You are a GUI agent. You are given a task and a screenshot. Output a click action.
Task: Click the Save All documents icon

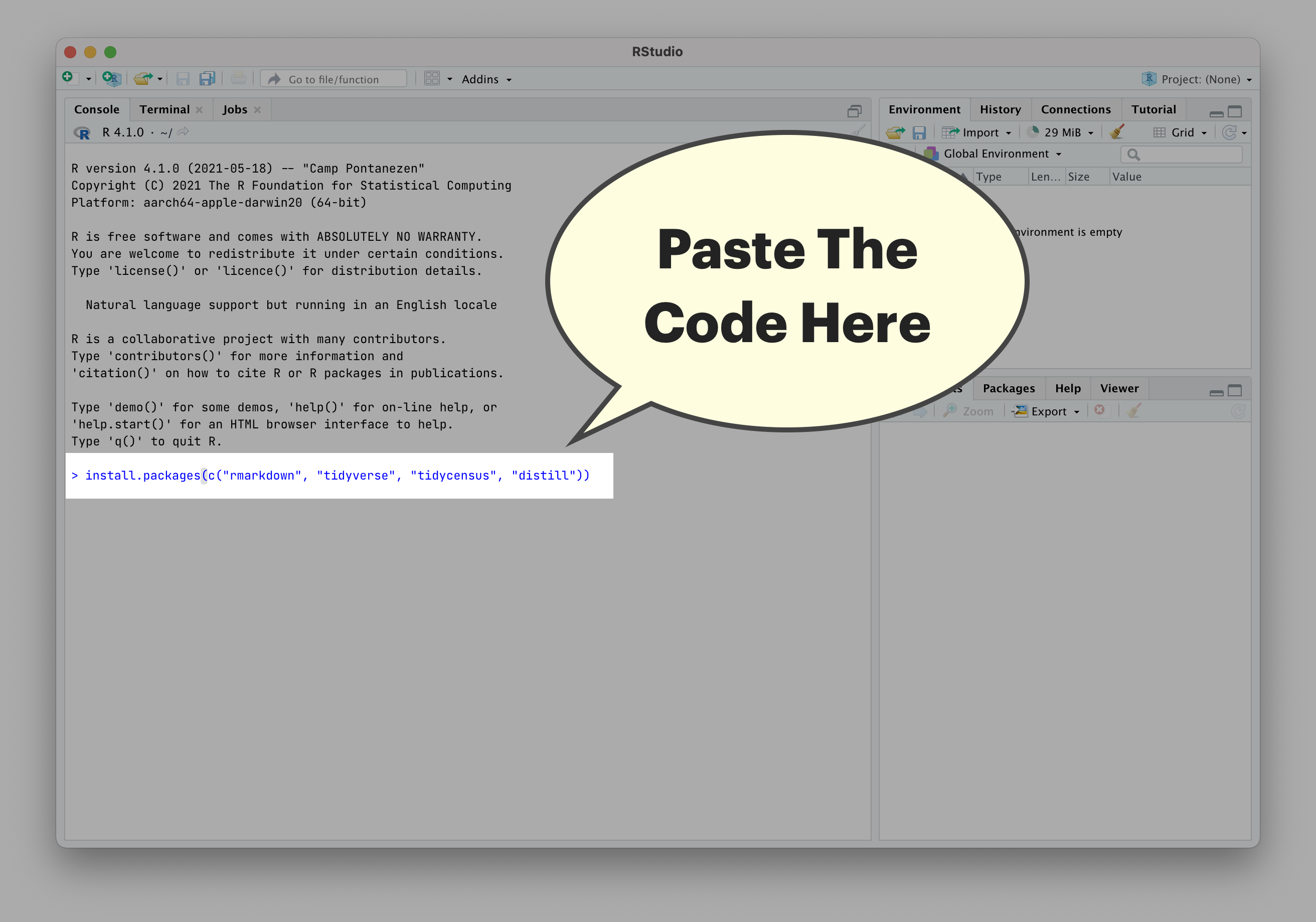pyautogui.click(x=207, y=79)
